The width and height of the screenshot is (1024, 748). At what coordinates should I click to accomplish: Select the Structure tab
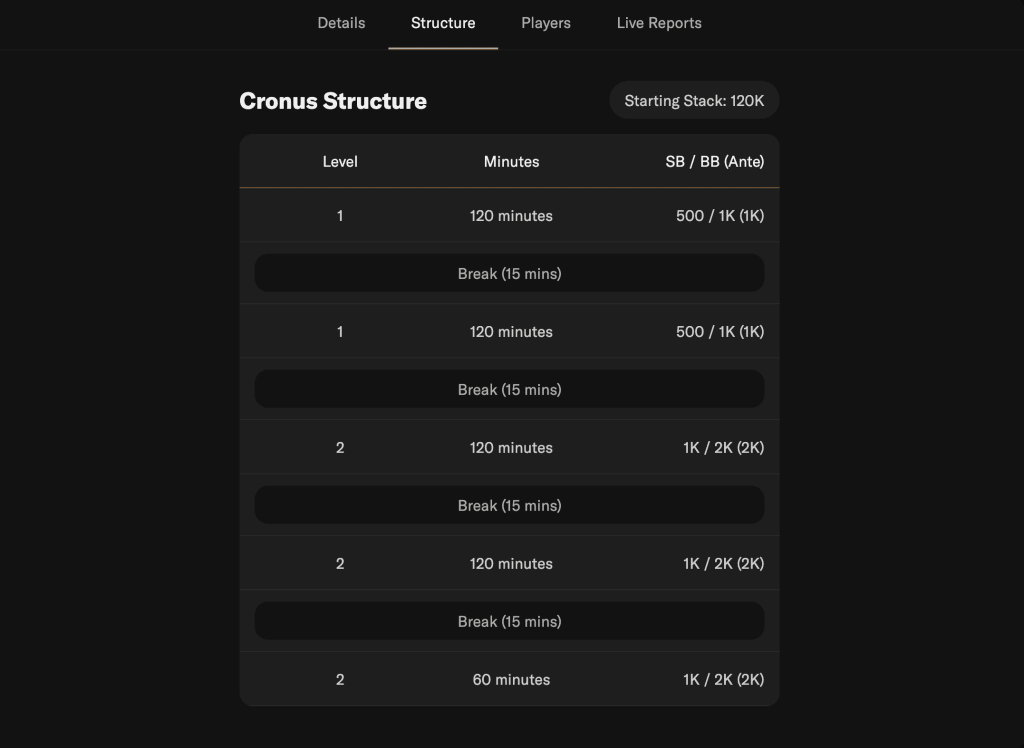pyautogui.click(x=443, y=23)
